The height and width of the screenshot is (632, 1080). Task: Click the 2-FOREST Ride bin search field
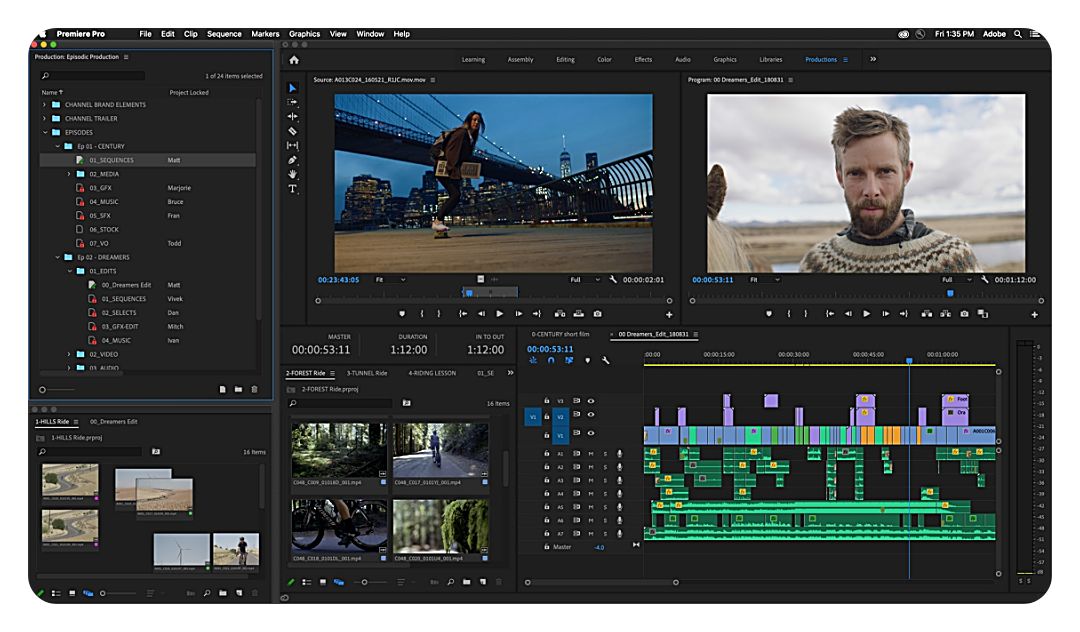(x=340, y=403)
